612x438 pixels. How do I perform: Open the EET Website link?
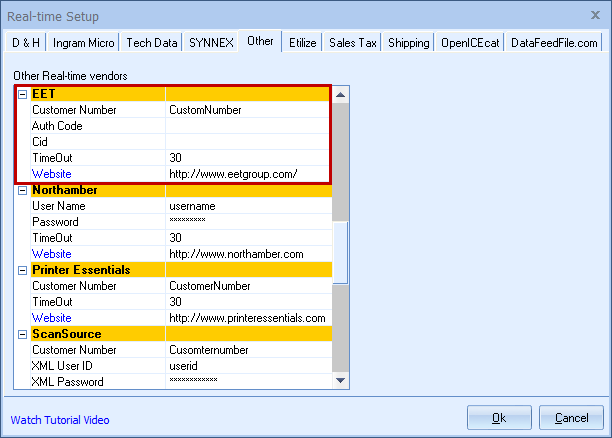click(x=52, y=174)
